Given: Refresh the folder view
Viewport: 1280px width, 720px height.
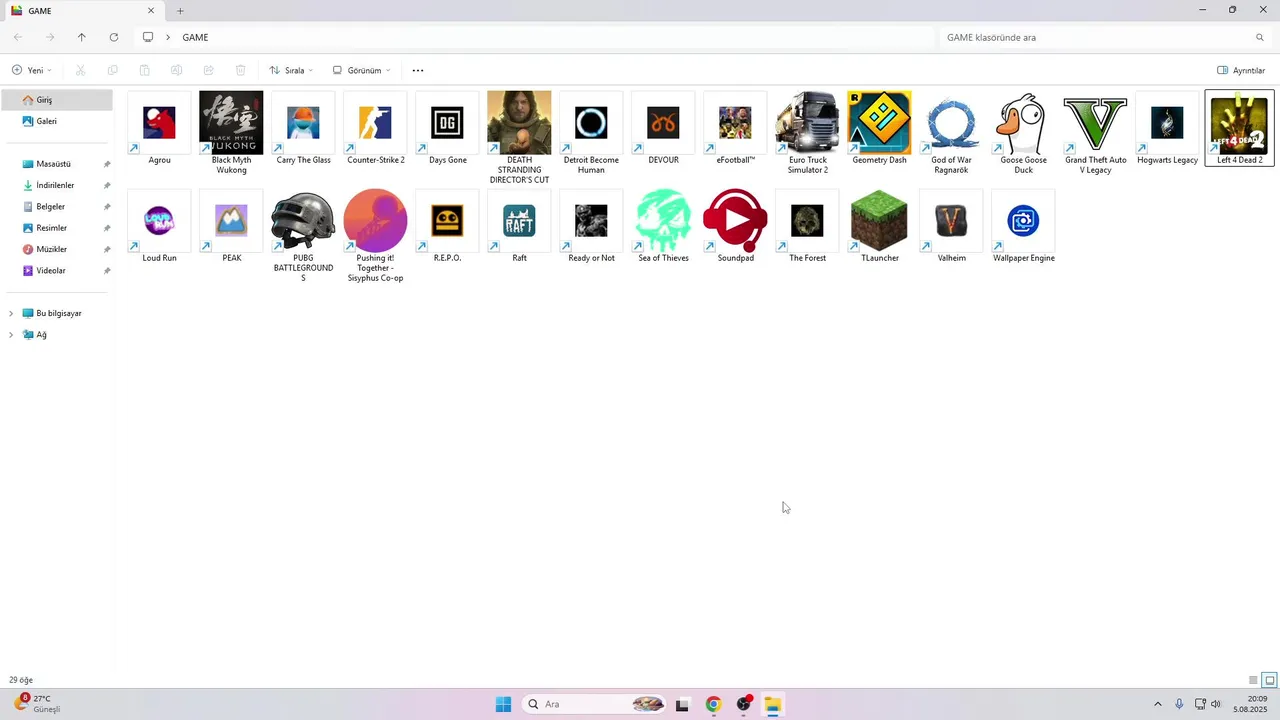Looking at the screenshot, I should click(114, 37).
